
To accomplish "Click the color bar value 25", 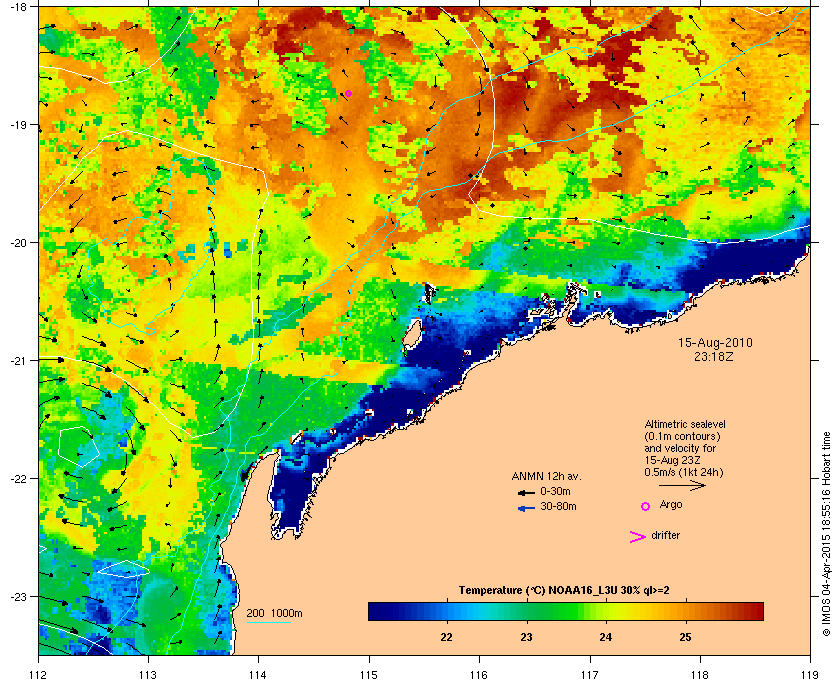I will [x=685, y=637].
